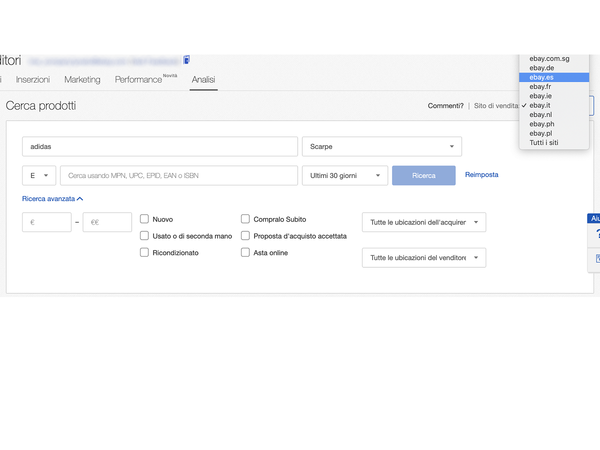Click the copy icon next to seller name
600x450 pixels.
pos(186,60)
